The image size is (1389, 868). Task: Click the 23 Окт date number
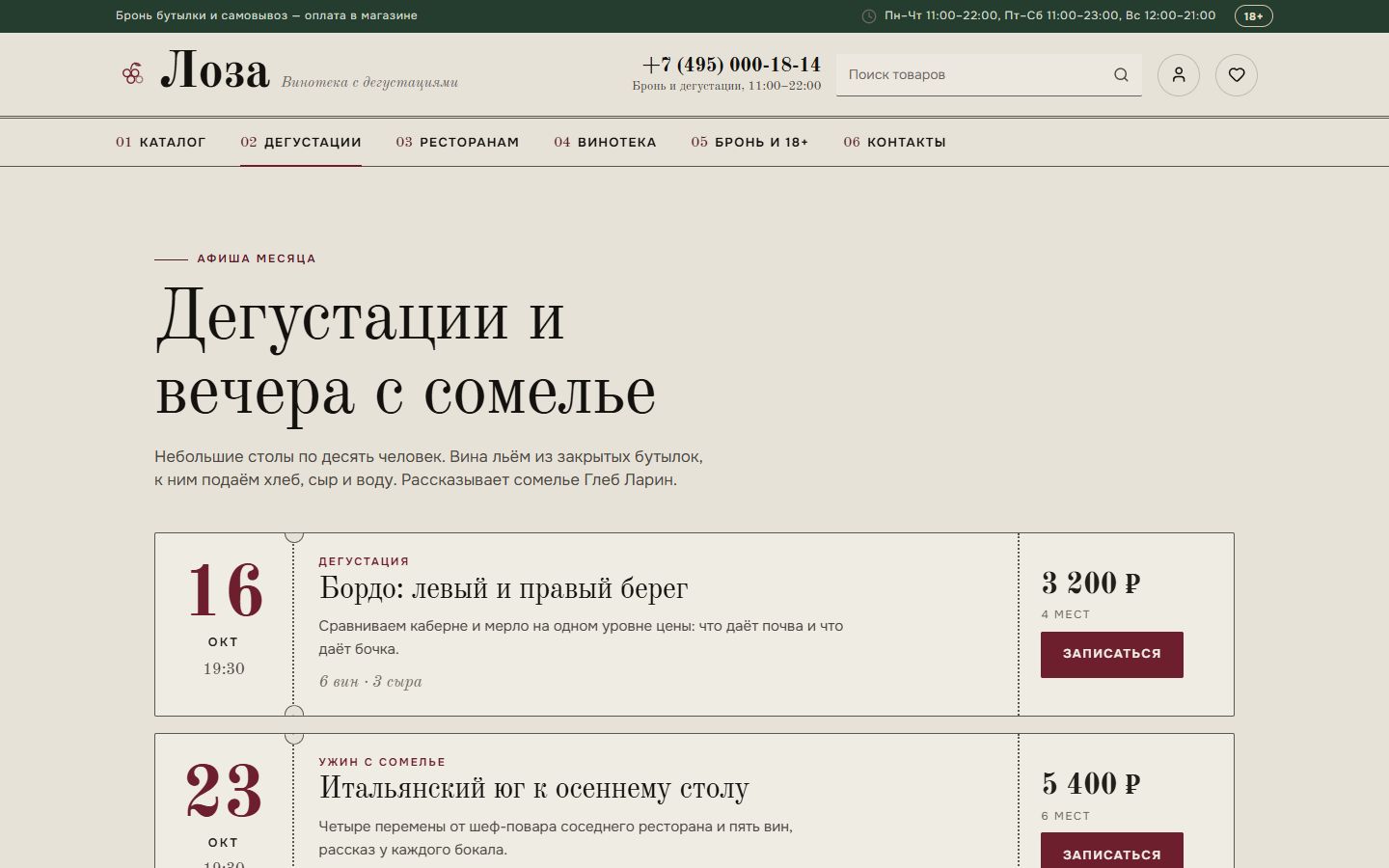224,791
